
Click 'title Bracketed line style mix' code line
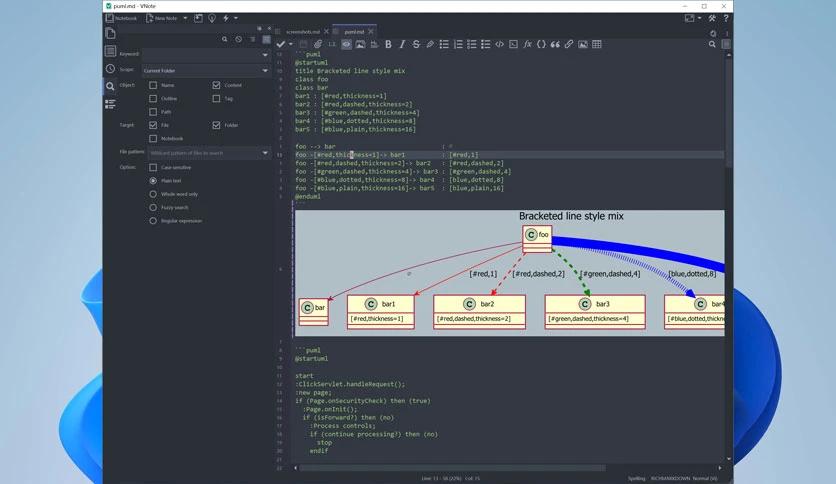pyautogui.click(x=350, y=71)
